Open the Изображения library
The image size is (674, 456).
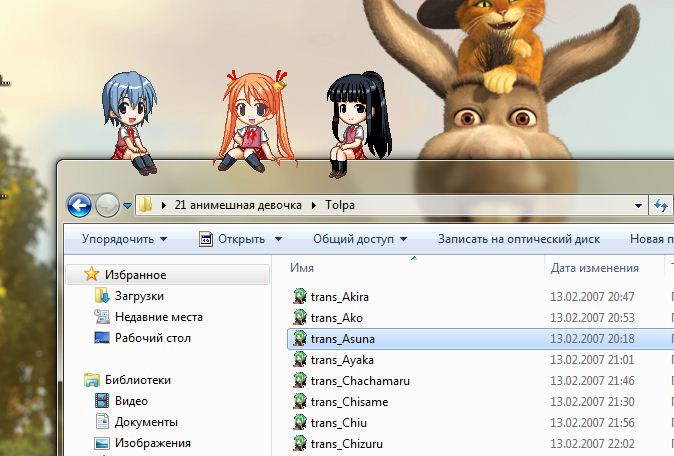click(x=153, y=443)
